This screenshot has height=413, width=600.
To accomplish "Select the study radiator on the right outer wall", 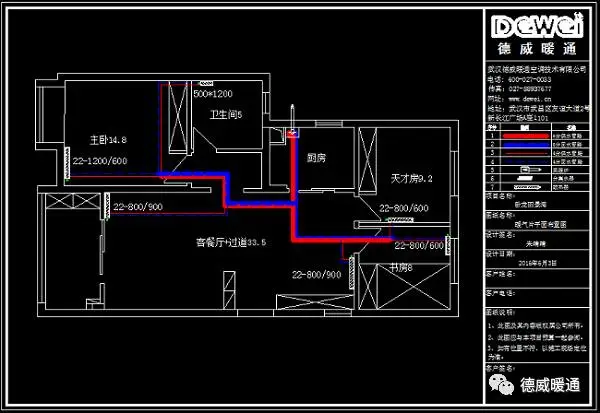I will (447, 245).
